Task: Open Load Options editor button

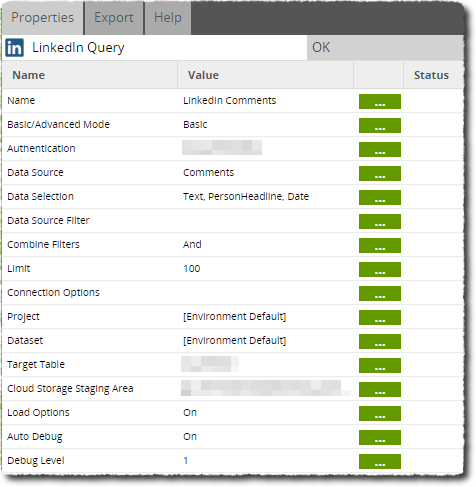Action: [x=380, y=413]
